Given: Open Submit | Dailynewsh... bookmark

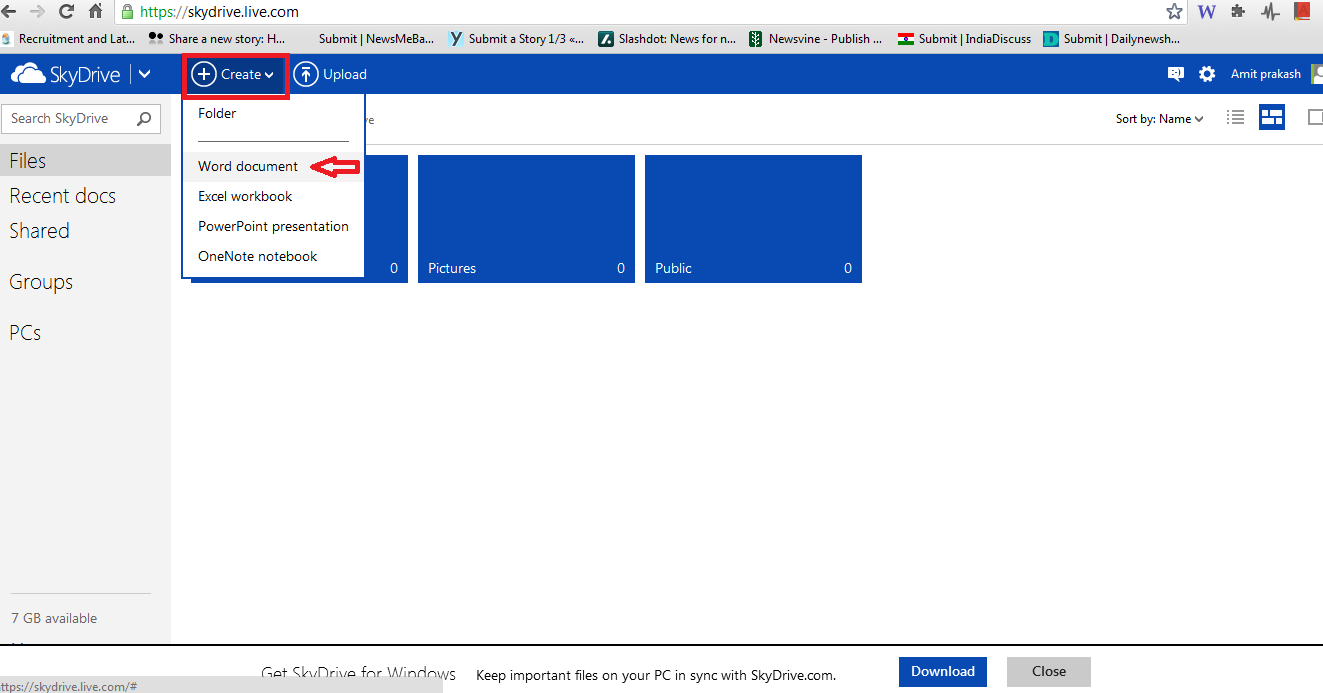Looking at the screenshot, I should (1112, 39).
